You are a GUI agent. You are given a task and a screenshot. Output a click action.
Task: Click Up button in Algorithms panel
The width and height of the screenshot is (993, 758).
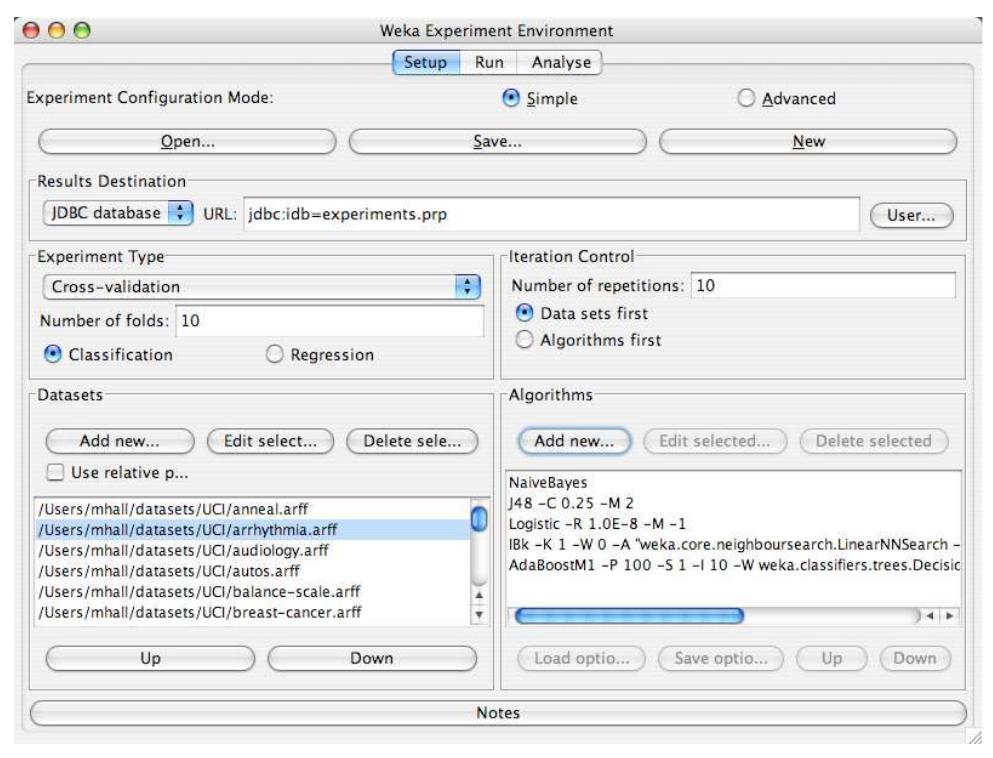click(832, 659)
